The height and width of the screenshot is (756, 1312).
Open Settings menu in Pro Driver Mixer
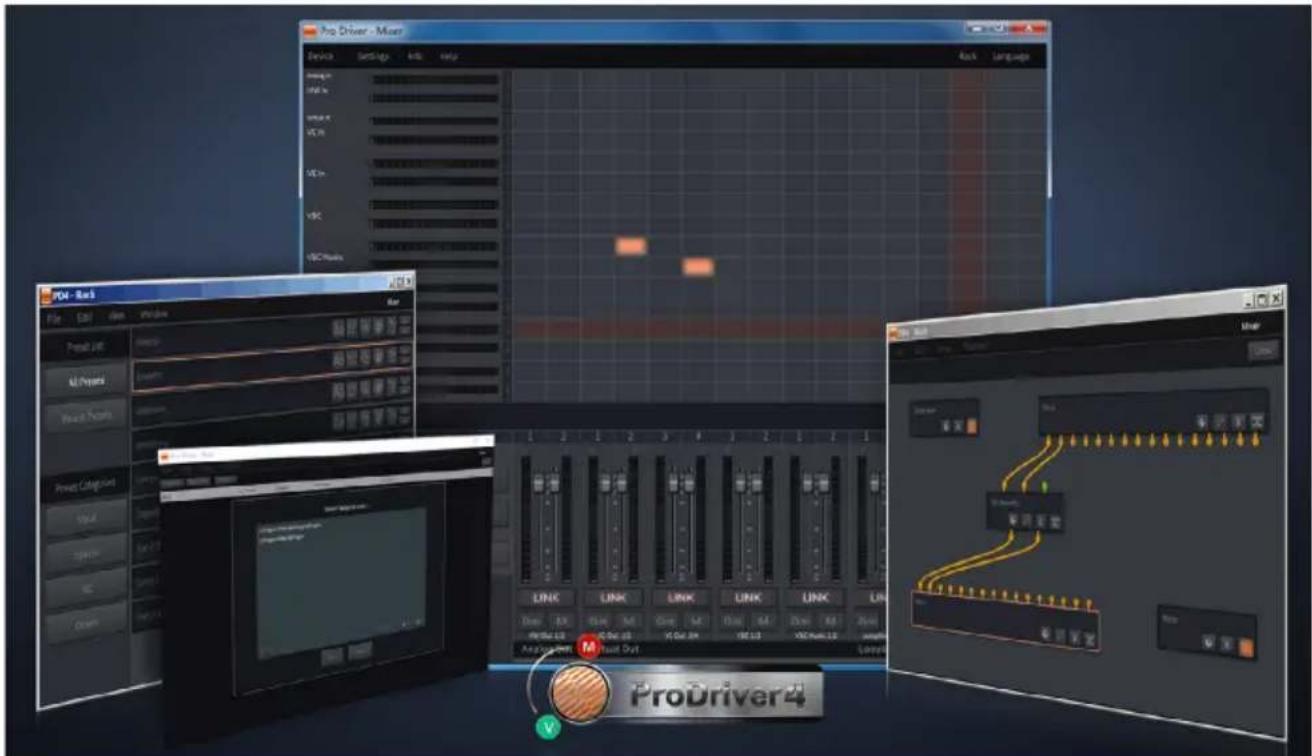pos(372,56)
